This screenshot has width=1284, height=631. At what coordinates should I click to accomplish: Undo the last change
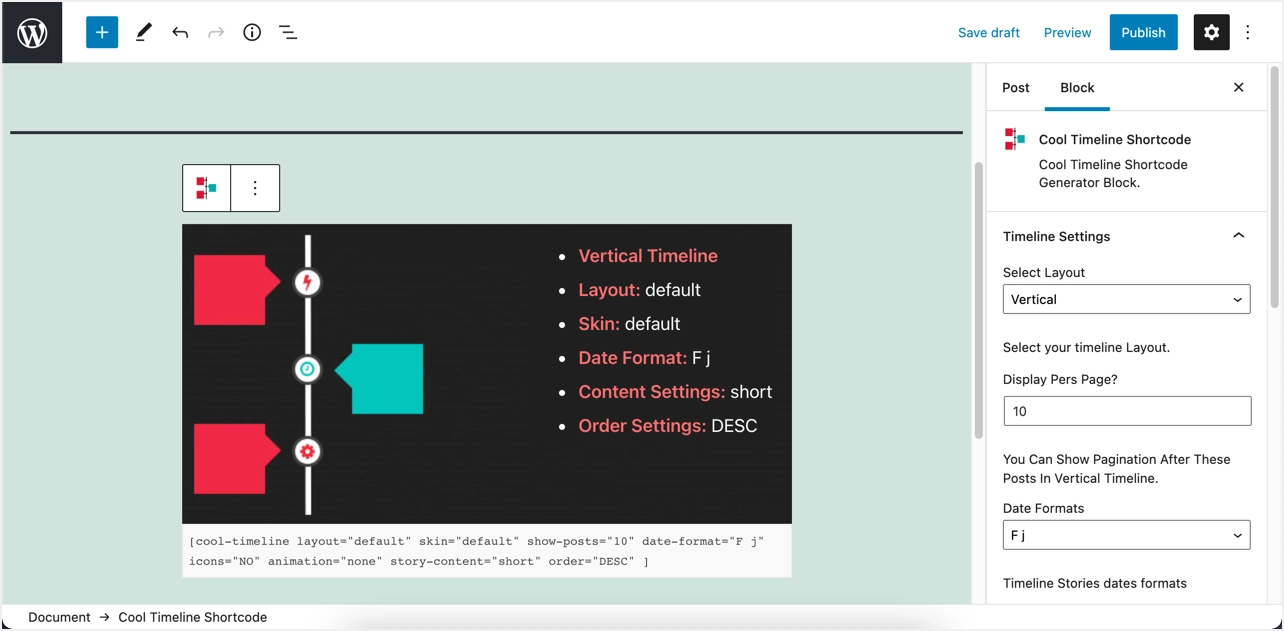180,32
